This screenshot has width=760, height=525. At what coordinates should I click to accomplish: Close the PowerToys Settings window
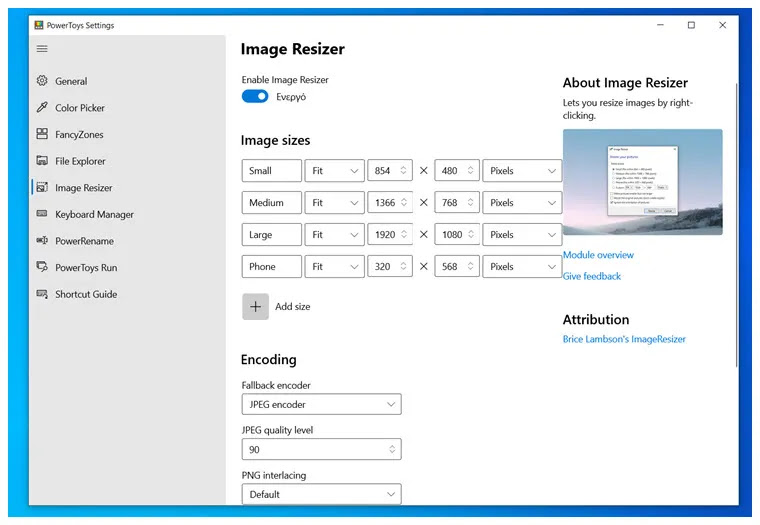pos(722,25)
